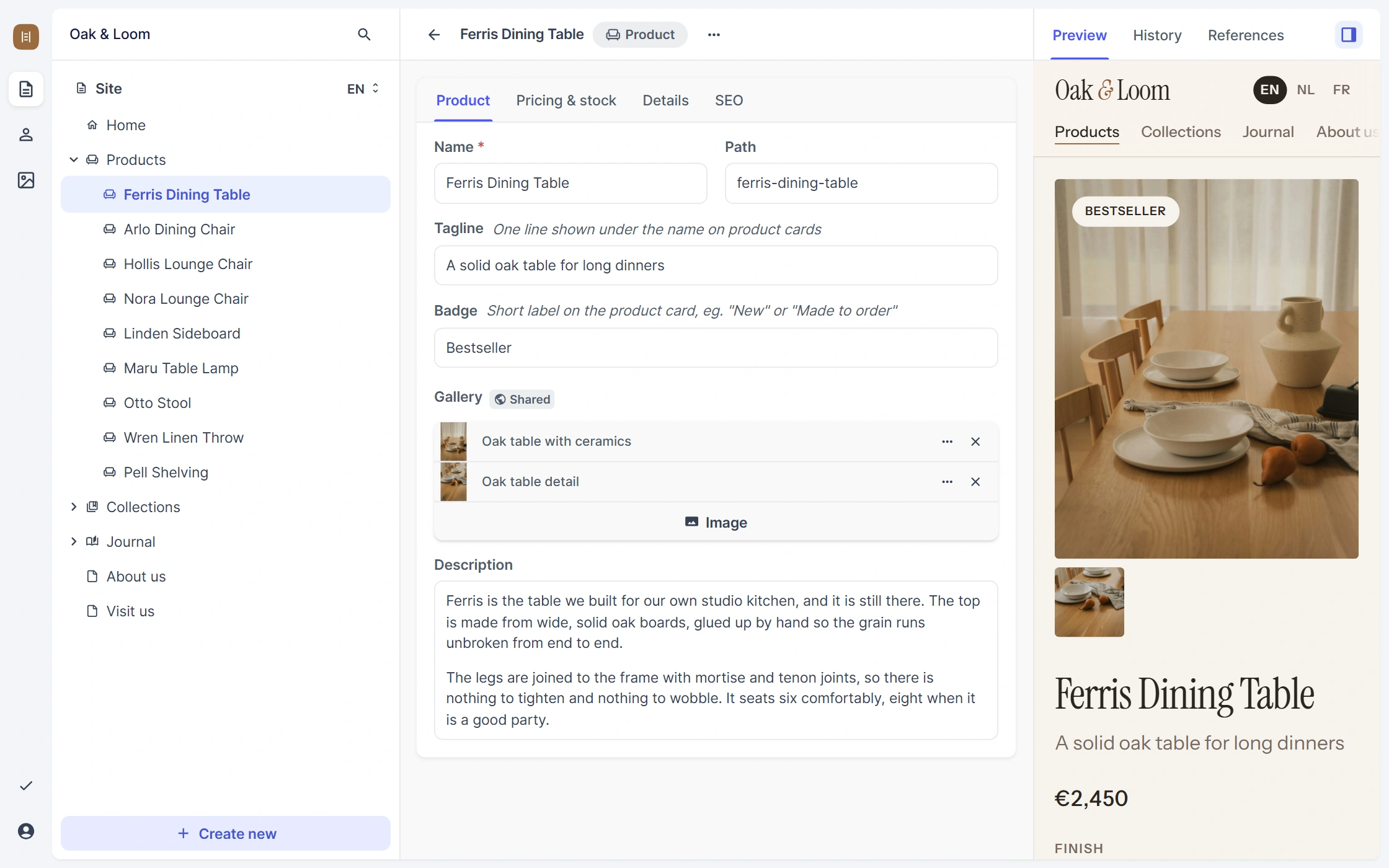Switch preview language to FR
The image size is (1389, 868).
coord(1341,90)
